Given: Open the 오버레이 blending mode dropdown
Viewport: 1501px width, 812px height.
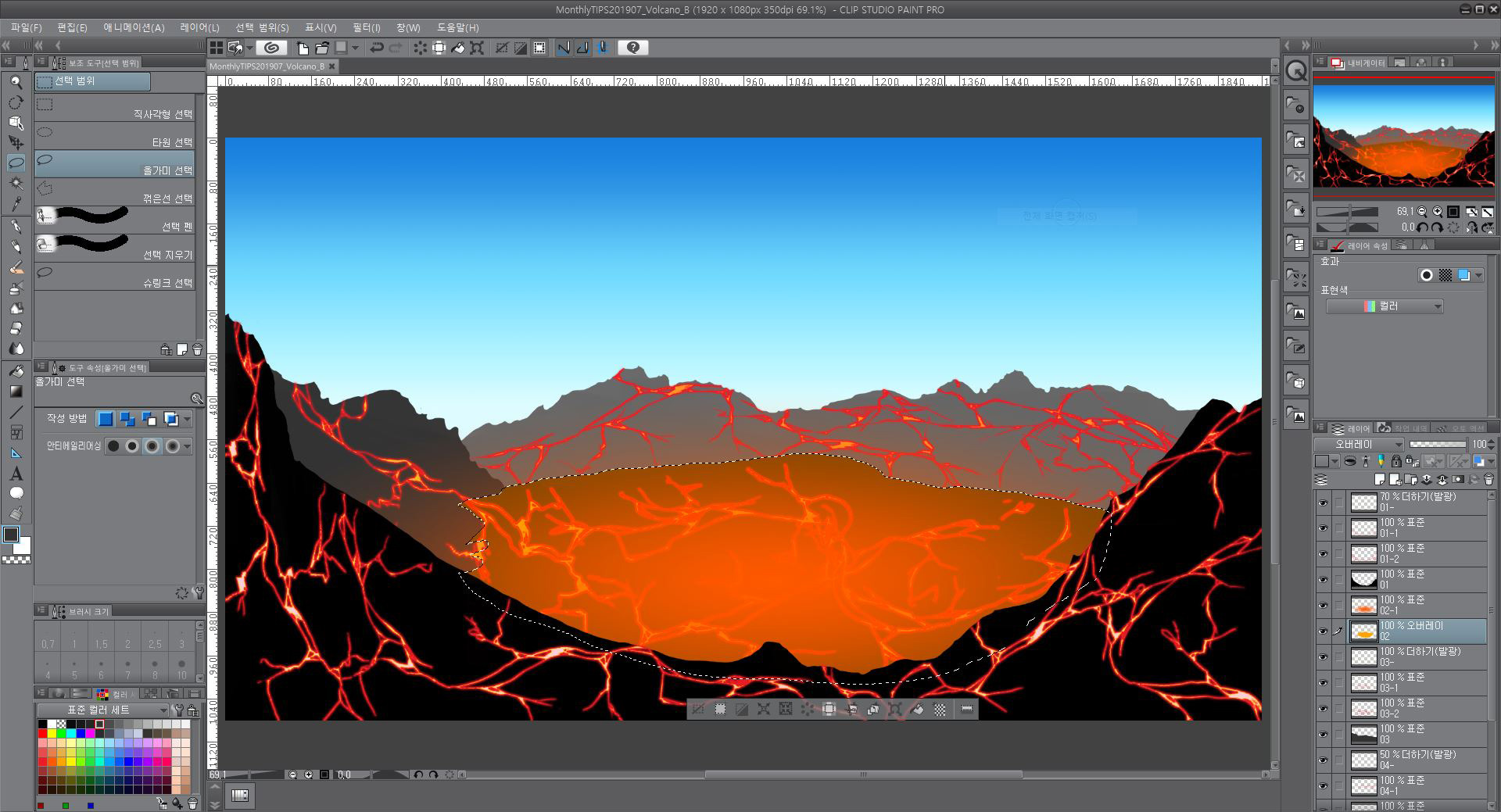Looking at the screenshot, I should click(1360, 444).
